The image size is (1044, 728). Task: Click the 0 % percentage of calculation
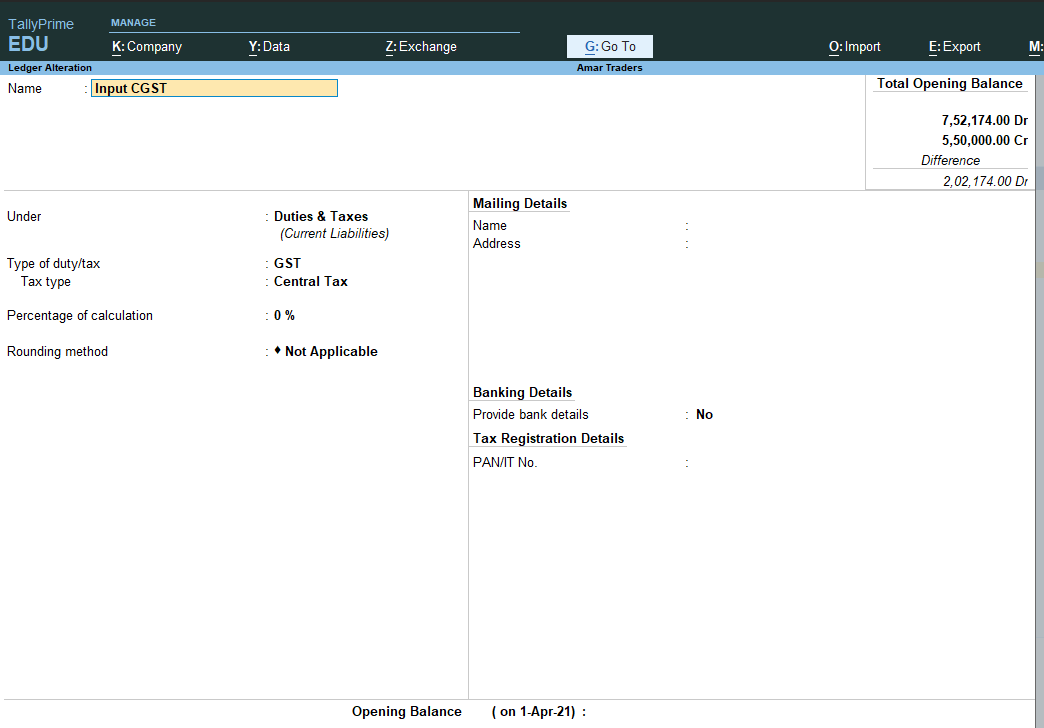(284, 316)
